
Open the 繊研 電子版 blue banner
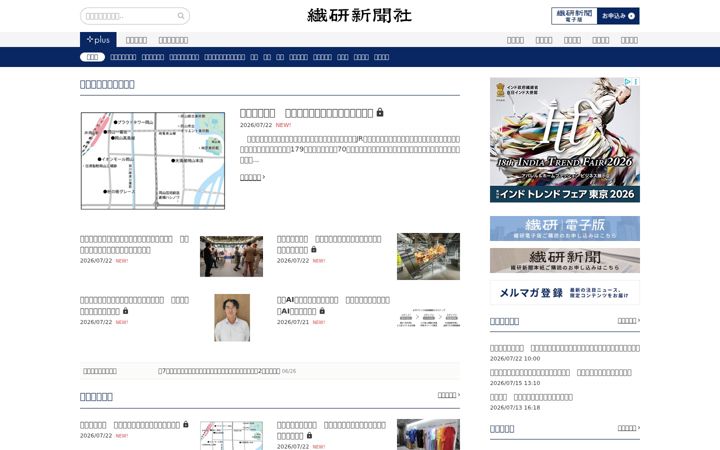point(565,228)
